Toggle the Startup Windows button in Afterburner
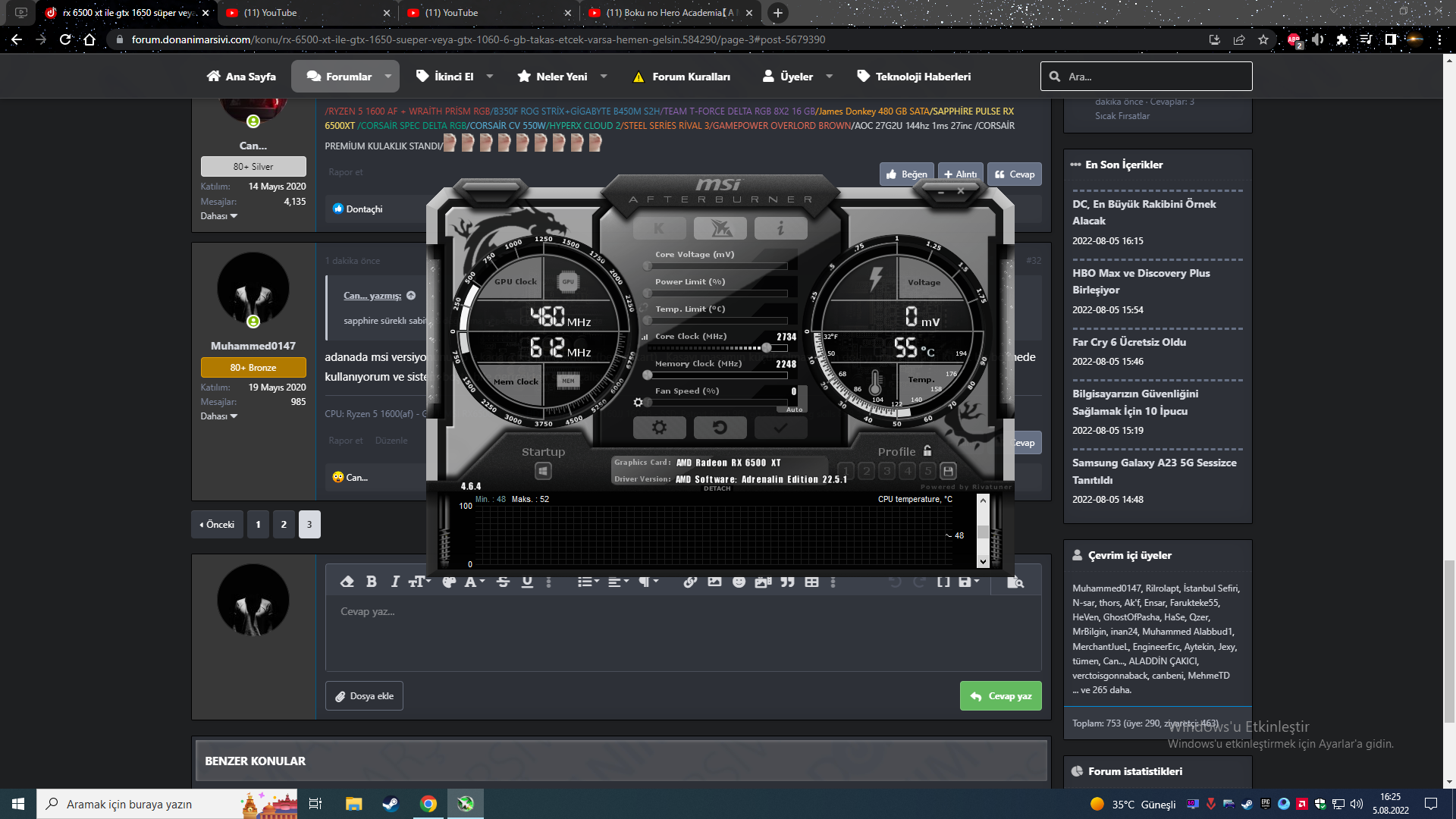 click(543, 472)
